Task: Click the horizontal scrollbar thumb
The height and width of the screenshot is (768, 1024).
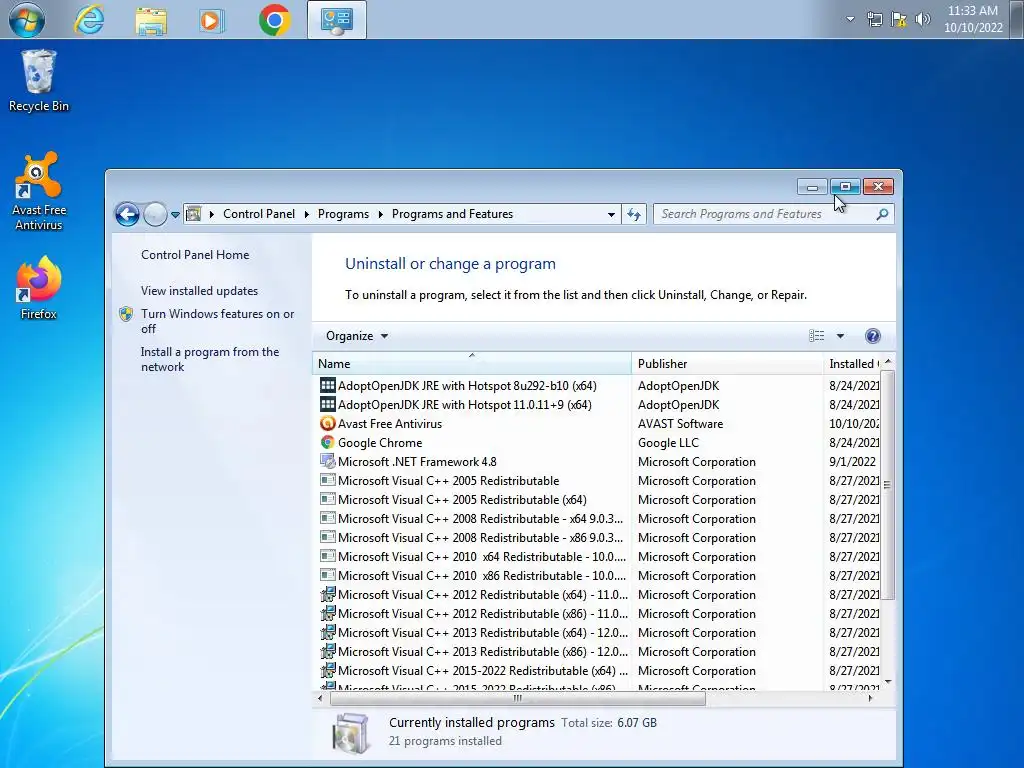Action: point(517,698)
